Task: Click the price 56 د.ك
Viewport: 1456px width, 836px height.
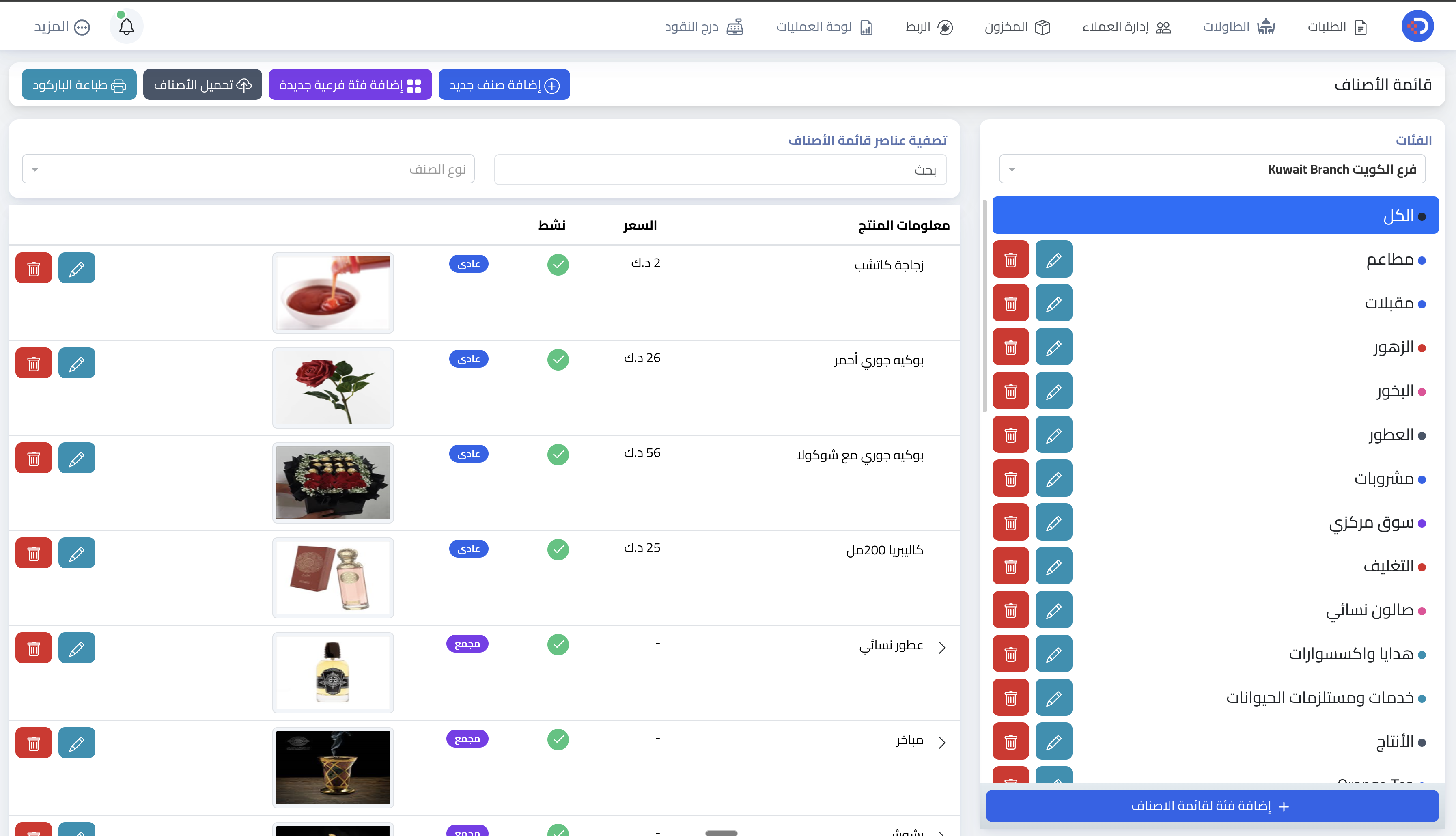Action: click(x=642, y=453)
